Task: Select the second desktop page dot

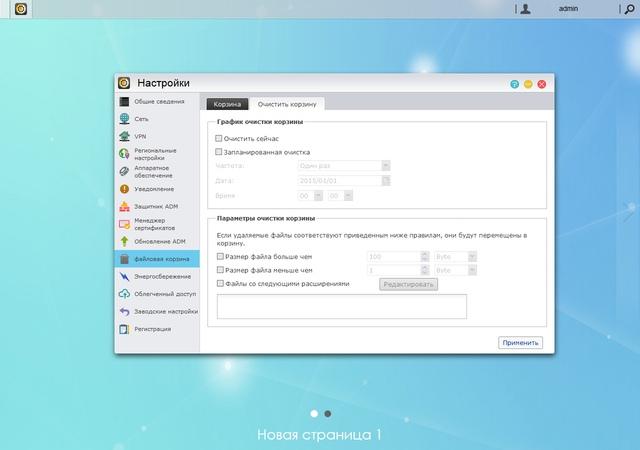Action: [328, 414]
